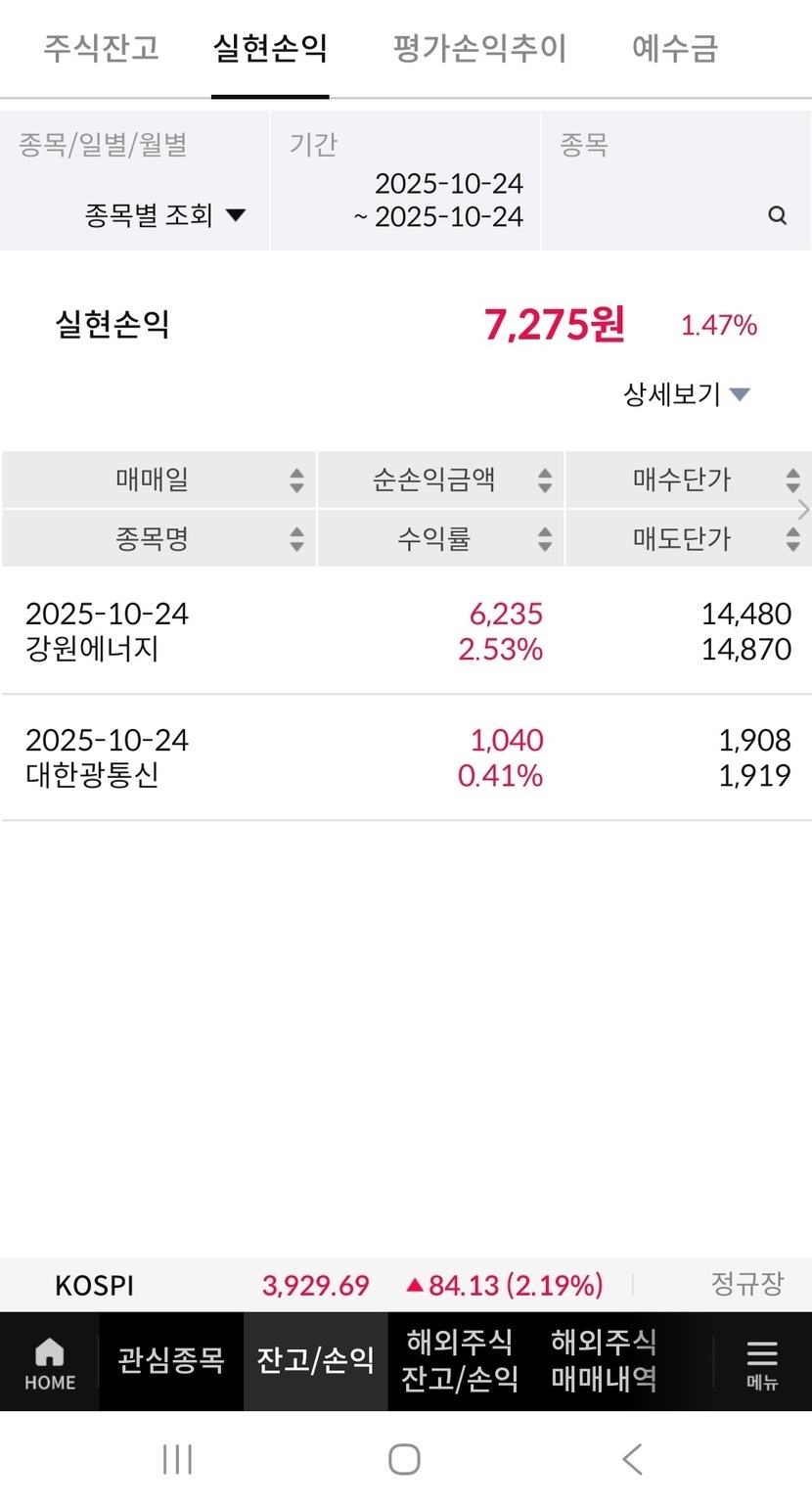
Task: Open Android recent apps button
Action: pyautogui.click(x=177, y=1459)
